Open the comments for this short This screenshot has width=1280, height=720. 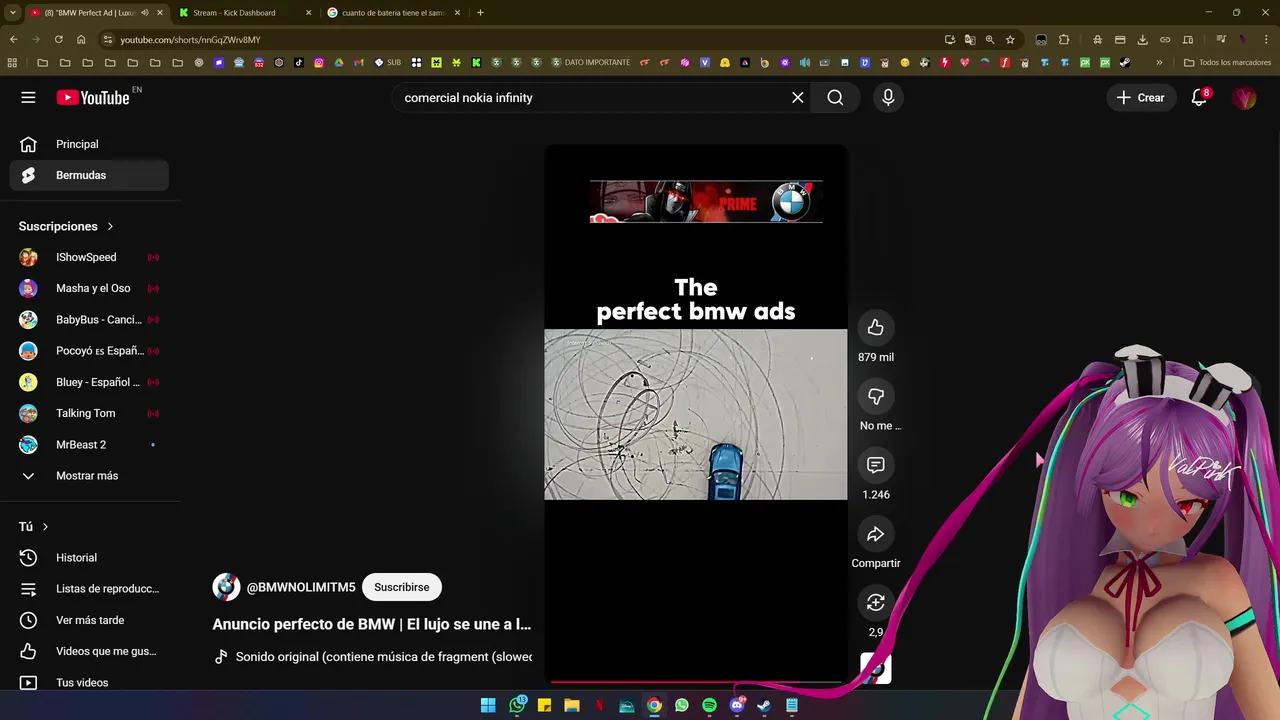[875, 465]
